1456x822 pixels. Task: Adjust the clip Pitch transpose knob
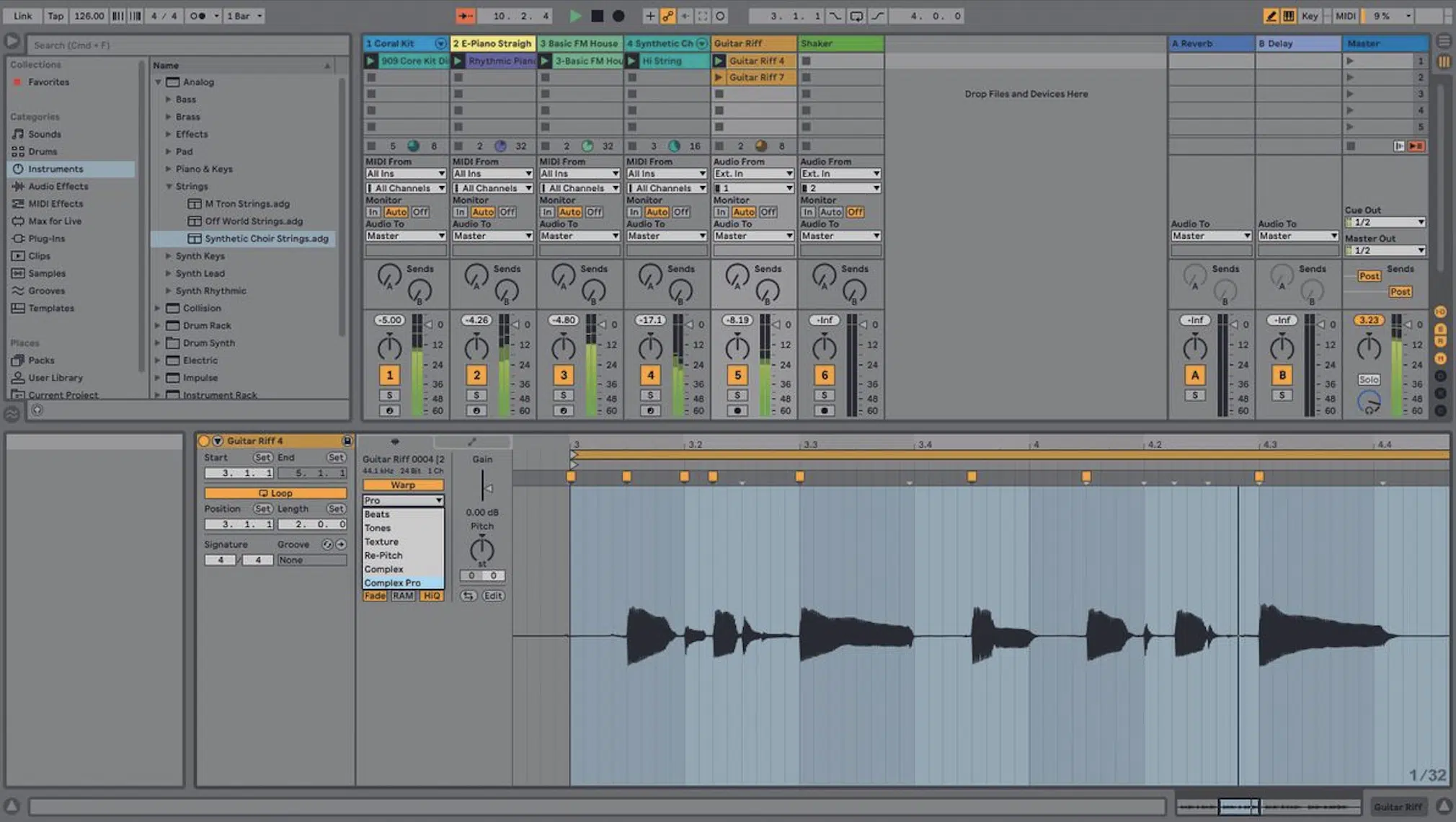pos(481,550)
